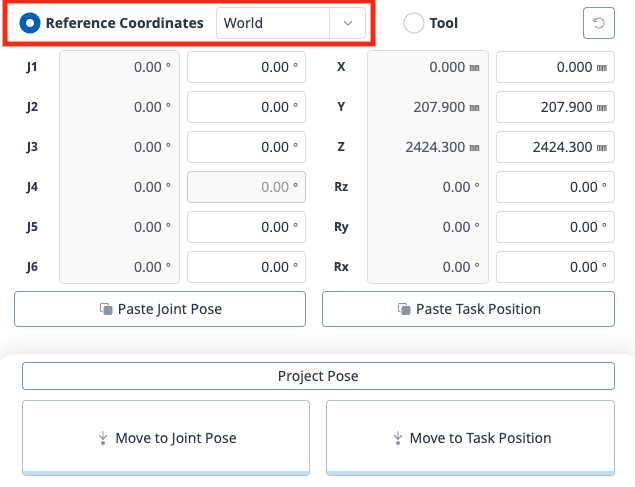The image size is (635, 487).
Task: Click the Rz target rotation input field
Action: point(555,187)
